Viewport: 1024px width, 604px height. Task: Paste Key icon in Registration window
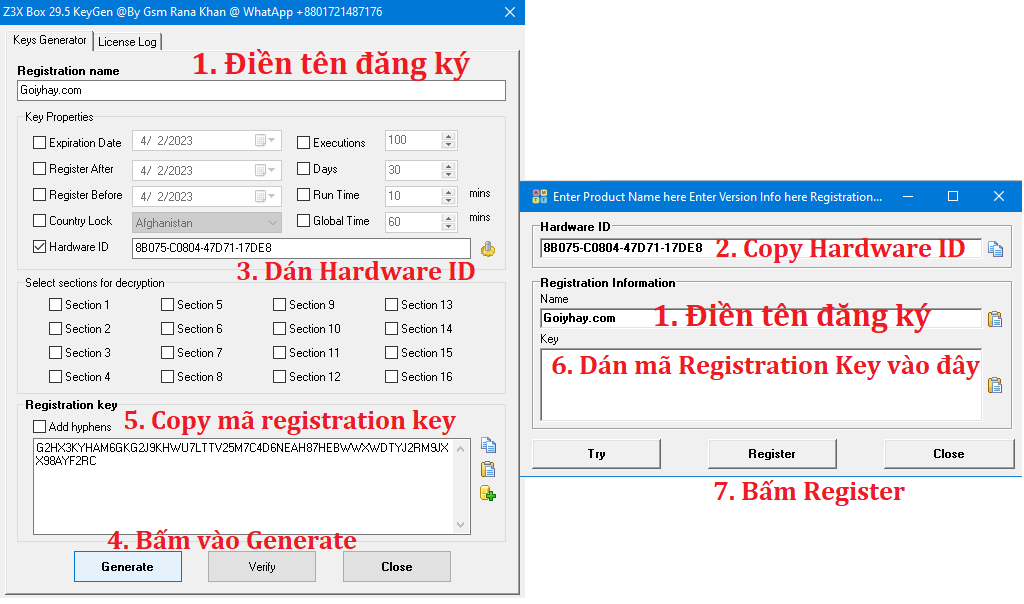[995, 385]
